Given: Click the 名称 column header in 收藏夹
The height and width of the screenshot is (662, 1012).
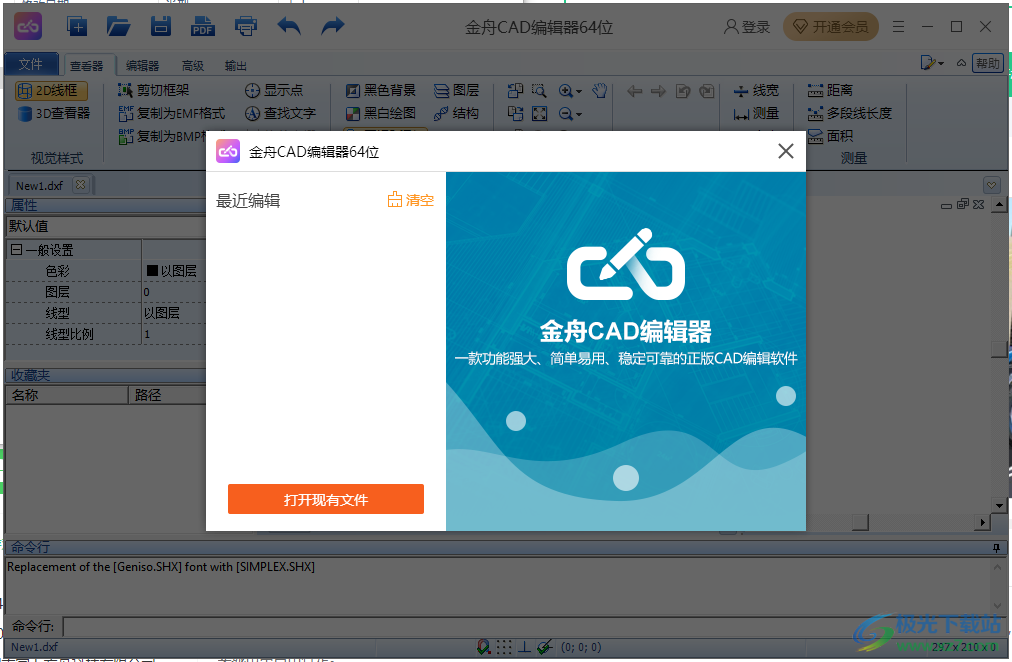Looking at the screenshot, I should [x=66, y=395].
